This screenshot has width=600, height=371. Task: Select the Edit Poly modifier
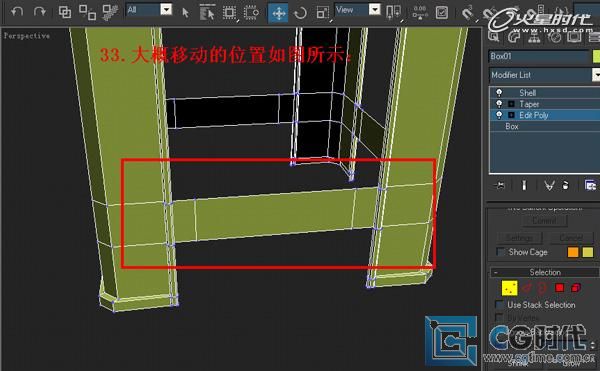(533, 115)
